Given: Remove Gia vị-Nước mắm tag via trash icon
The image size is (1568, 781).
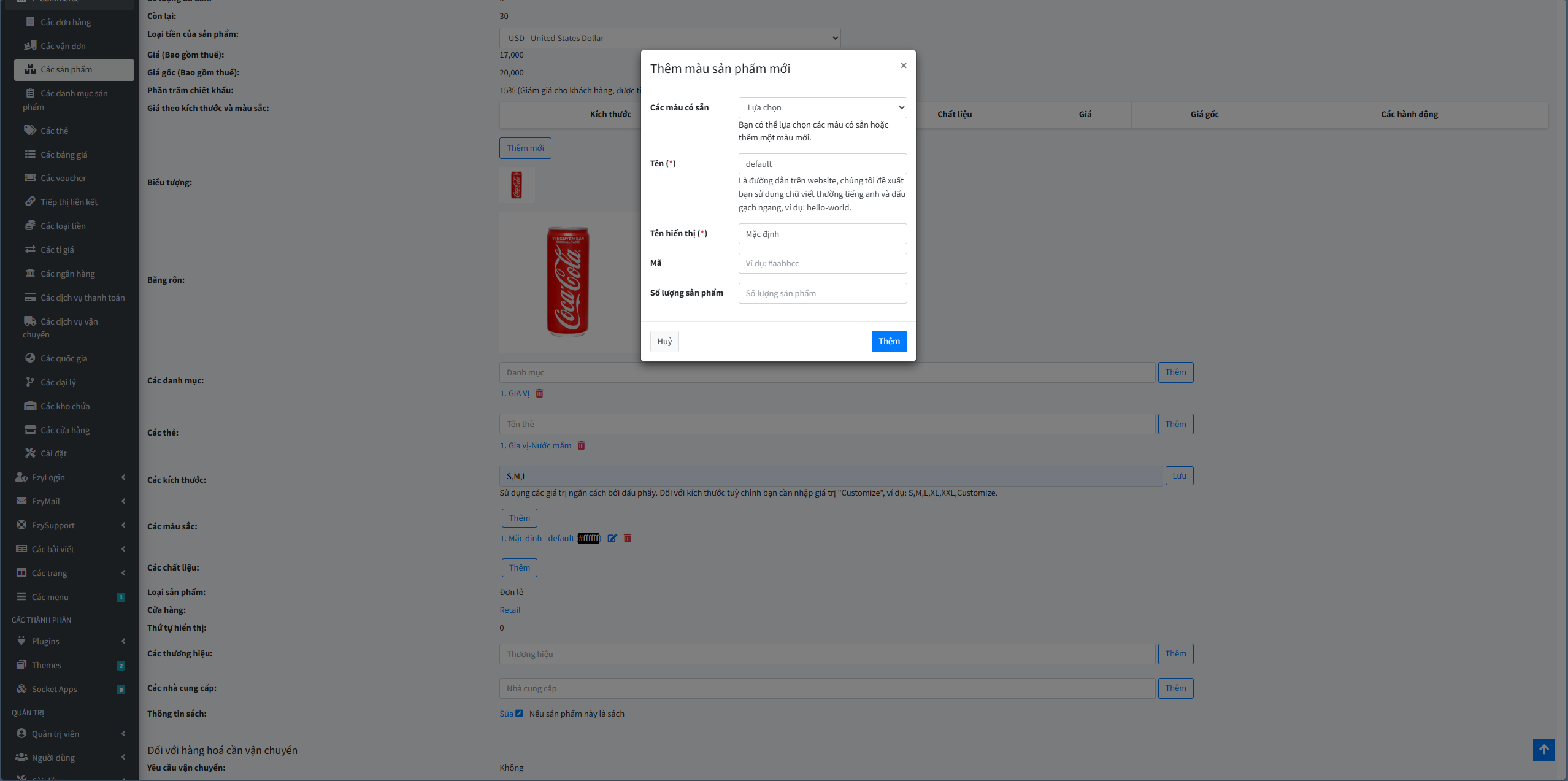Looking at the screenshot, I should click(x=581, y=445).
